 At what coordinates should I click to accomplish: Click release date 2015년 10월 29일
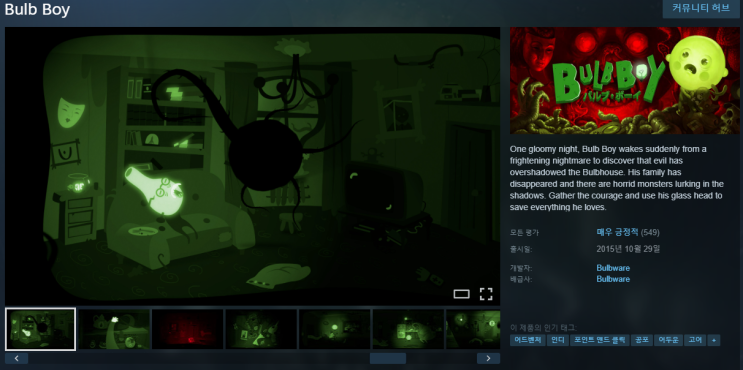[x=628, y=249]
